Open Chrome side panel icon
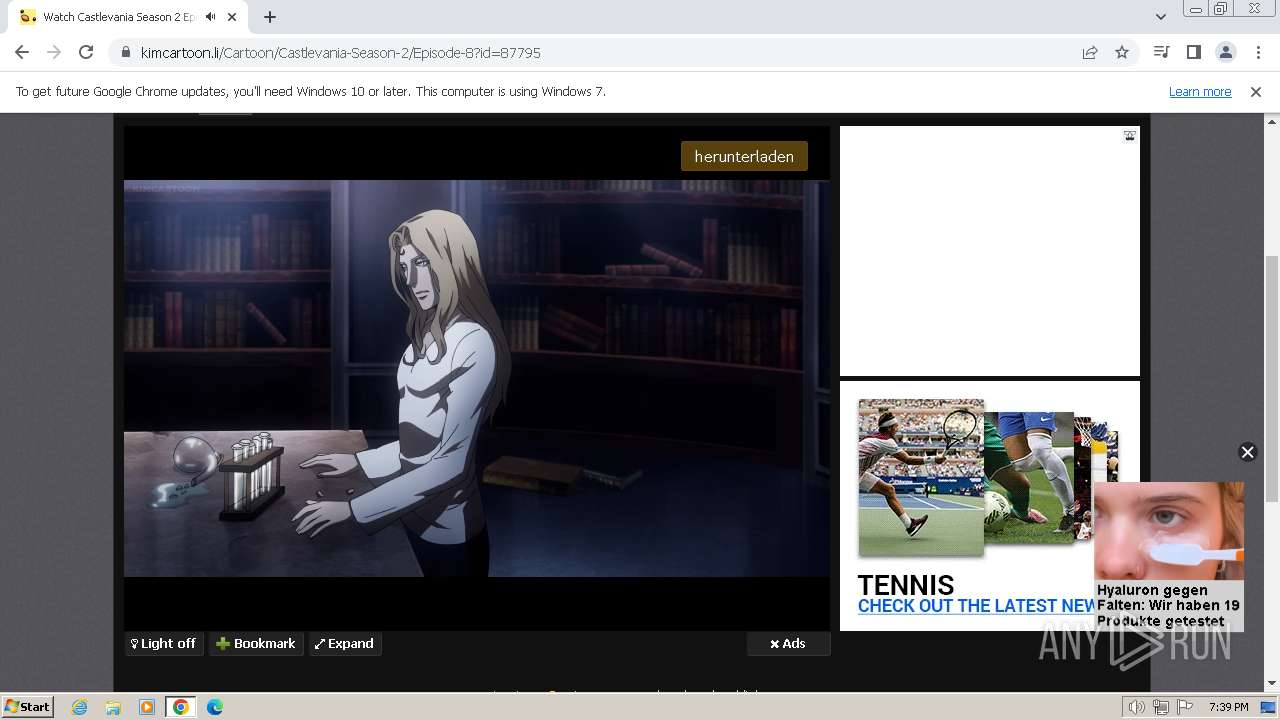This screenshot has height=720, width=1280. (1193, 53)
